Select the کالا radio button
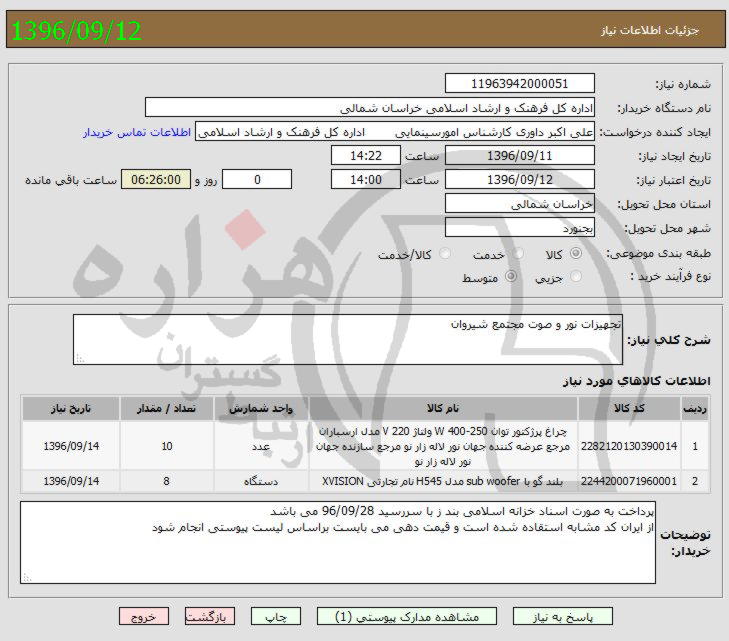 576,253
